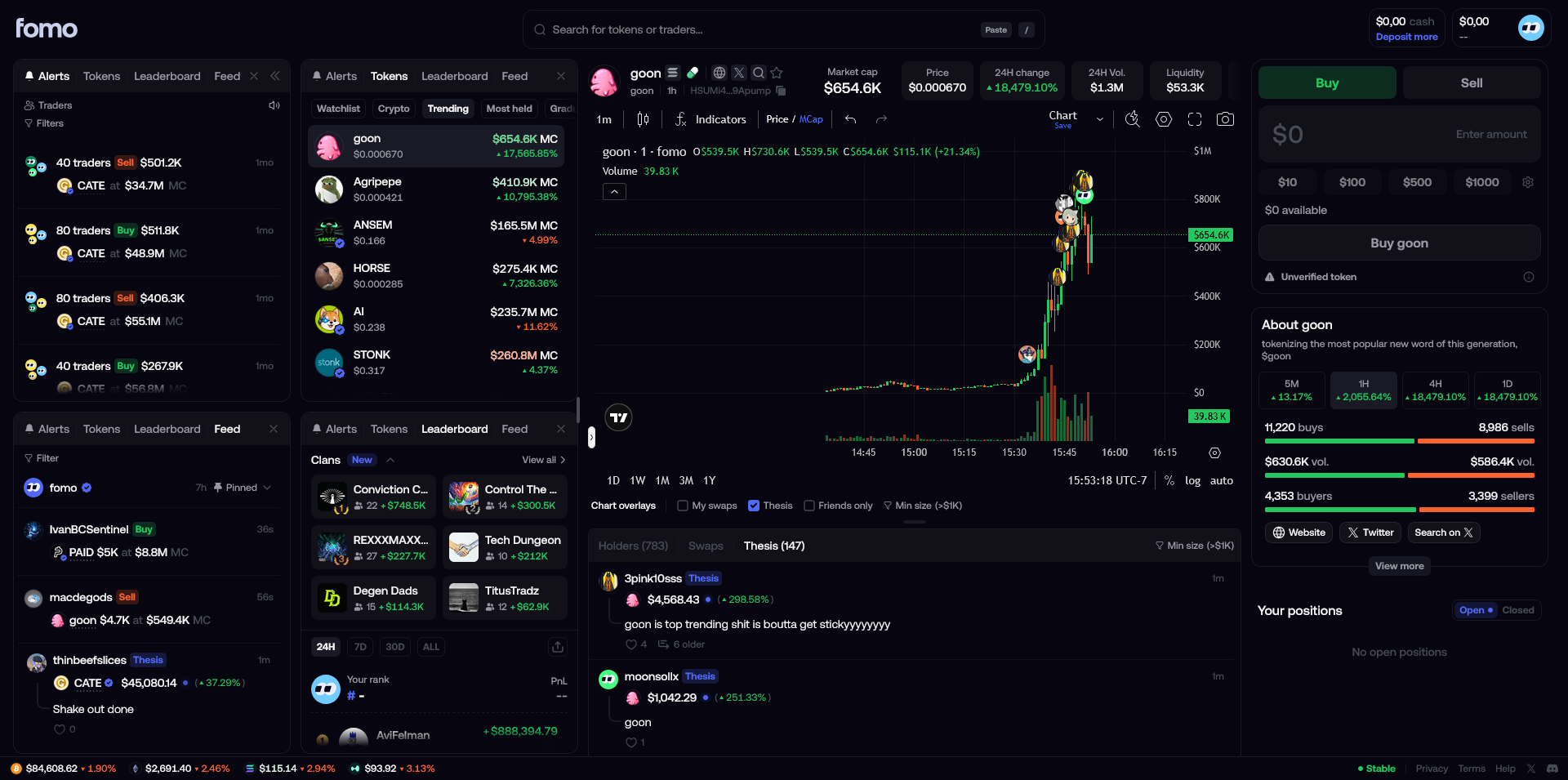Viewport: 1568px width, 780px height.
Task: Open quick search on chart toolbar
Action: pyautogui.click(x=1133, y=119)
